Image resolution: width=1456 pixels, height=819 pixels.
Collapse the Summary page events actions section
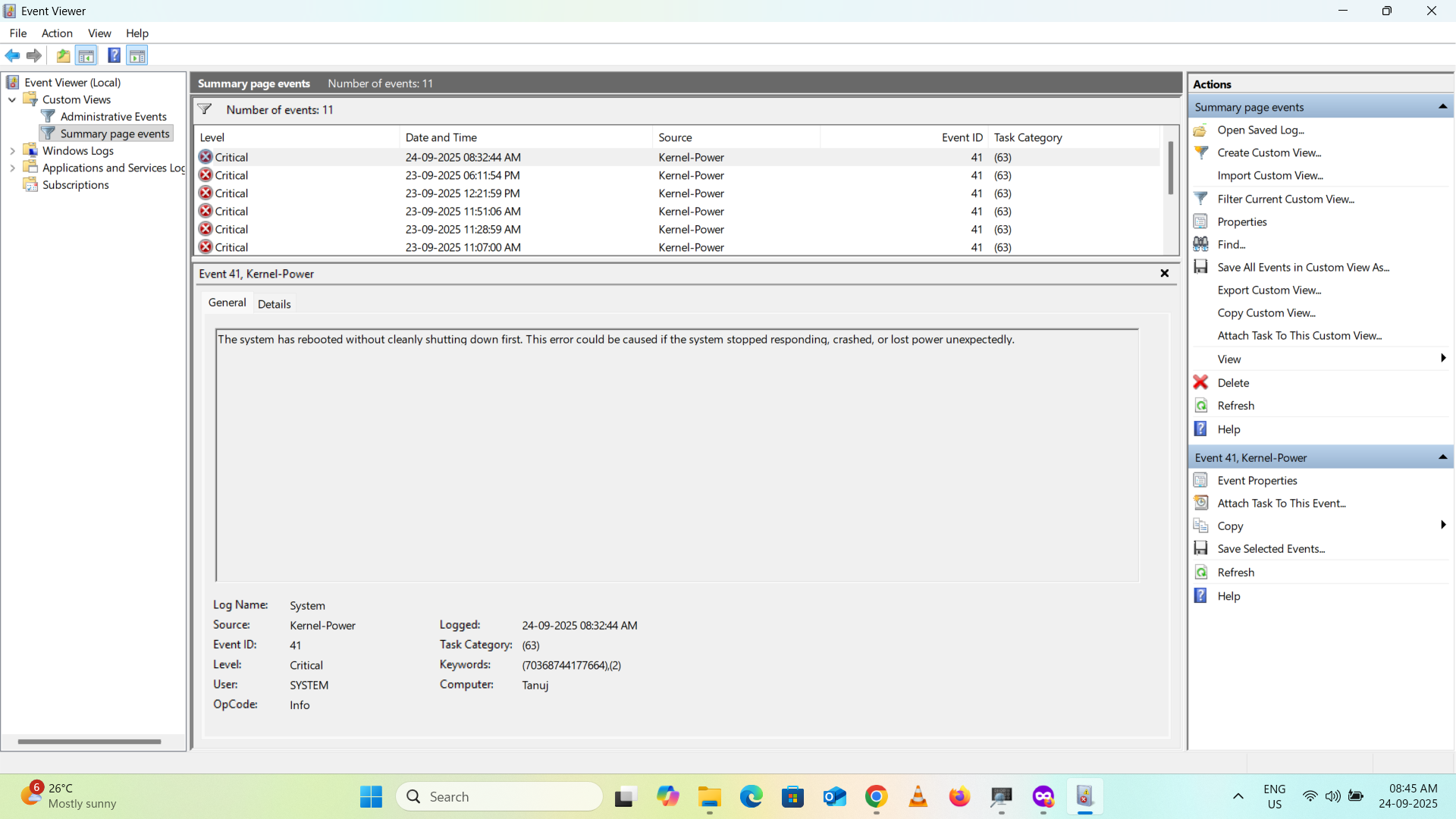(x=1442, y=107)
